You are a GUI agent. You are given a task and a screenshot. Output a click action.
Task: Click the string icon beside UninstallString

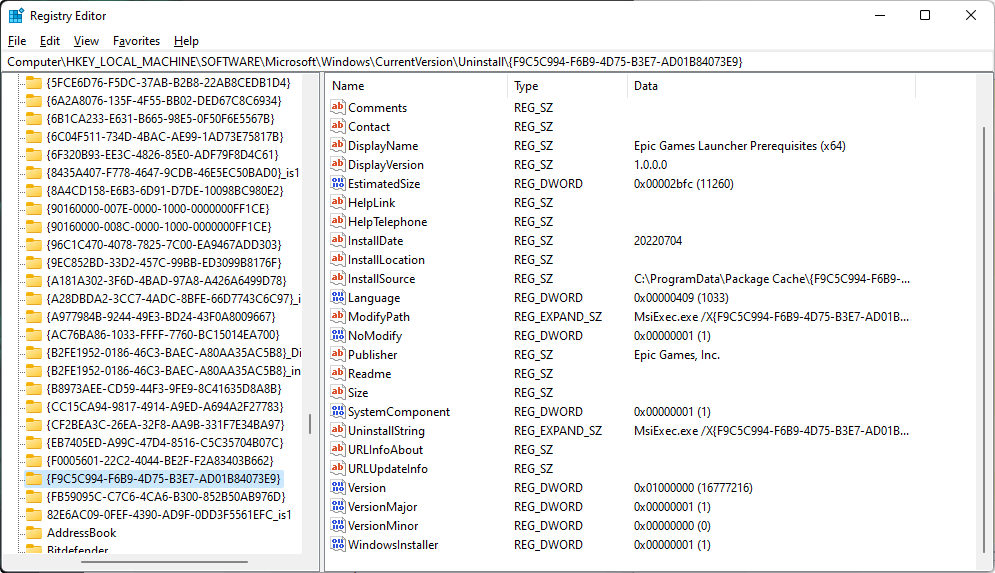(x=338, y=430)
